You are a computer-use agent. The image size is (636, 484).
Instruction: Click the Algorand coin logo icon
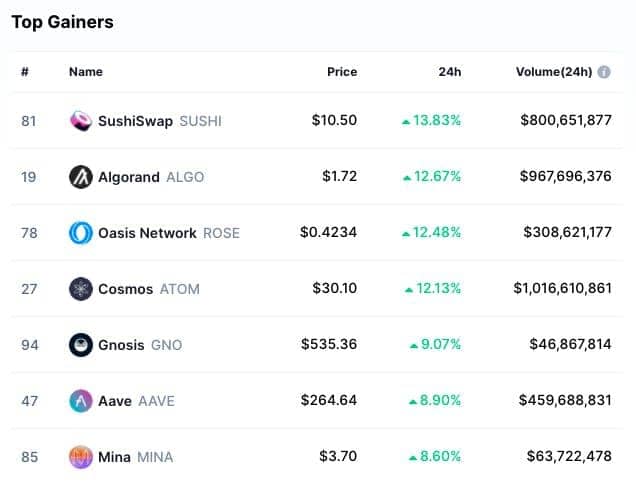(81, 177)
